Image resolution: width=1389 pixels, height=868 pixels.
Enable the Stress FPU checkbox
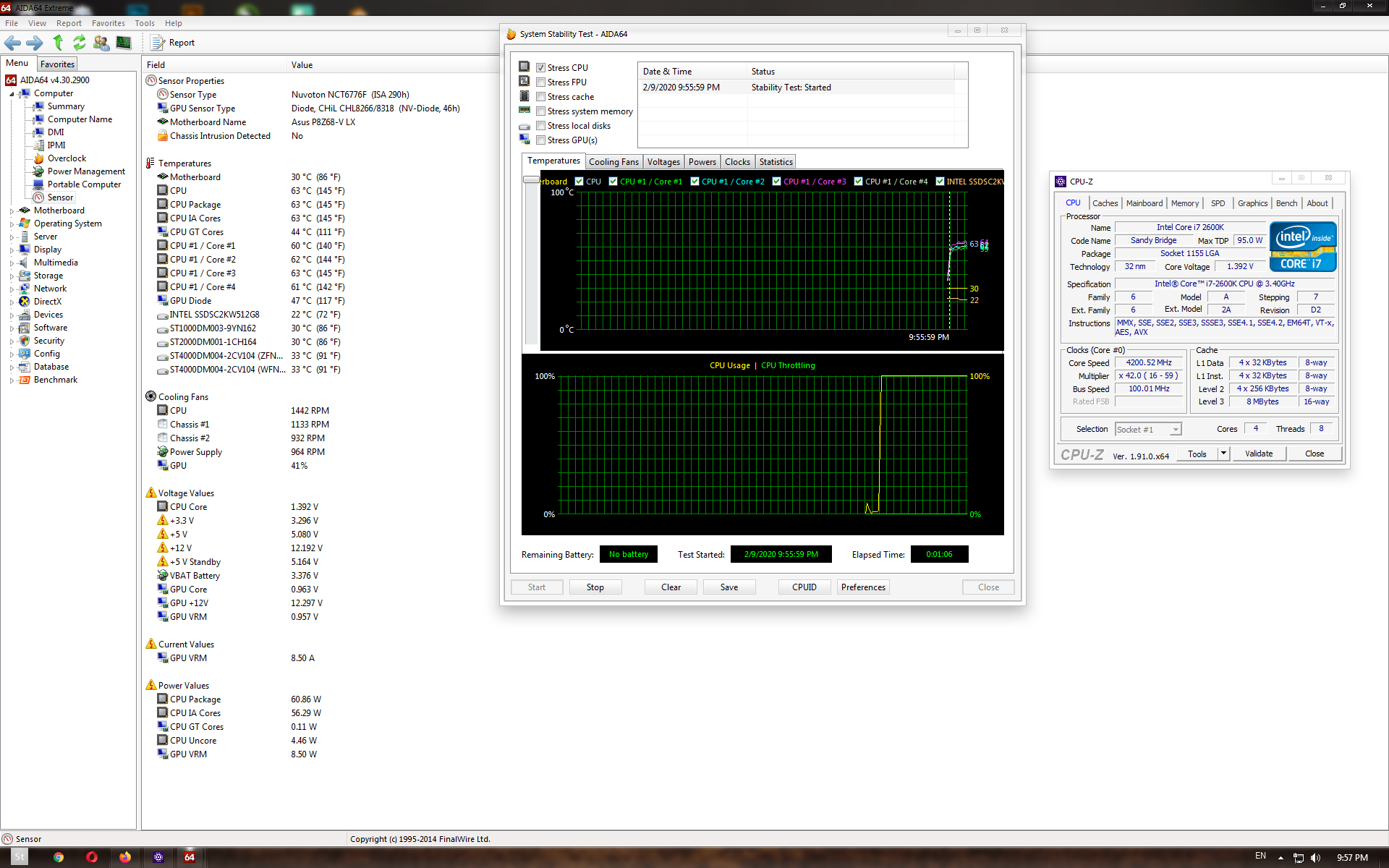540,82
